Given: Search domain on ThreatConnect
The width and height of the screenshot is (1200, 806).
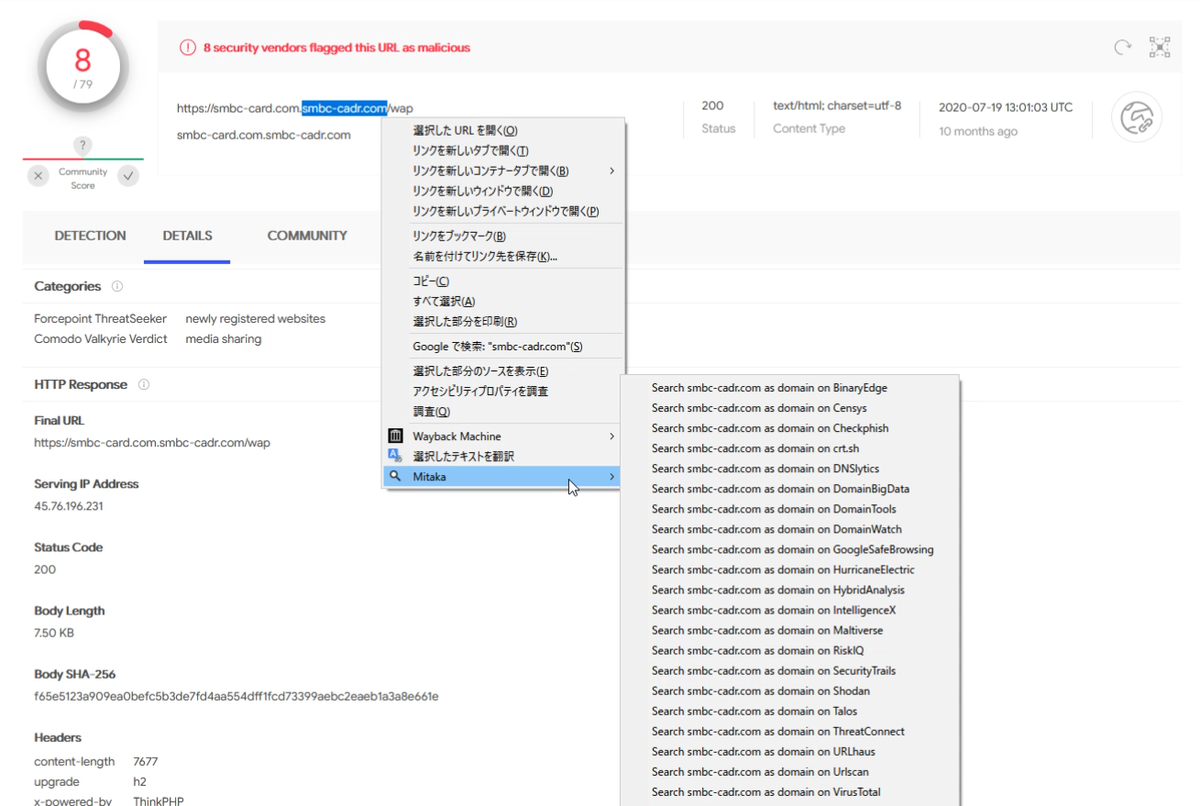Looking at the screenshot, I should click(x=790, y=731).
